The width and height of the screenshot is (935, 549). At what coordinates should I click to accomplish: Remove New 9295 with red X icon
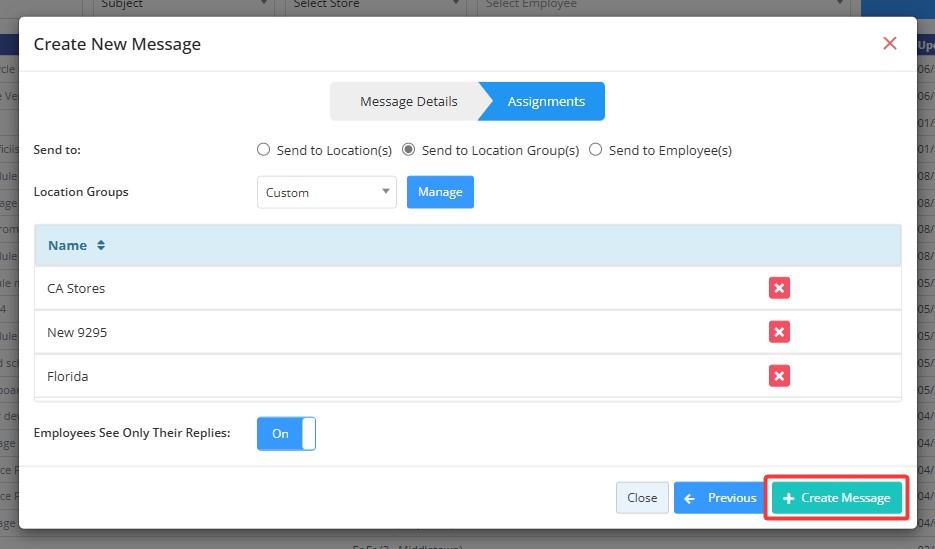coord(779,332)
